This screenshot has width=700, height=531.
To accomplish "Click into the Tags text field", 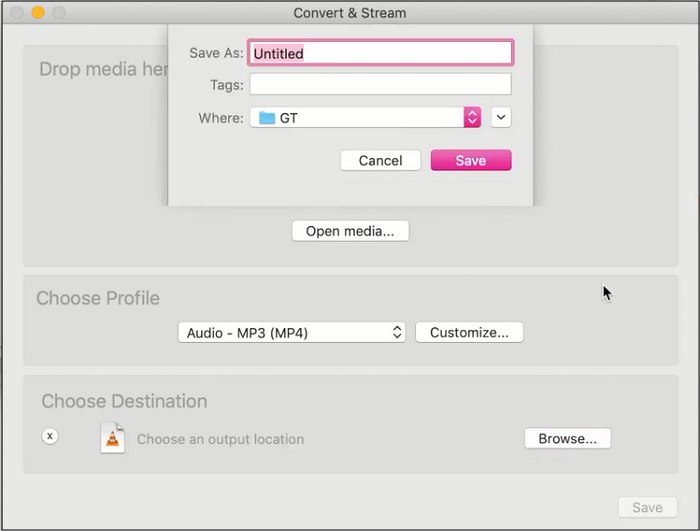I will pos(380,85).
